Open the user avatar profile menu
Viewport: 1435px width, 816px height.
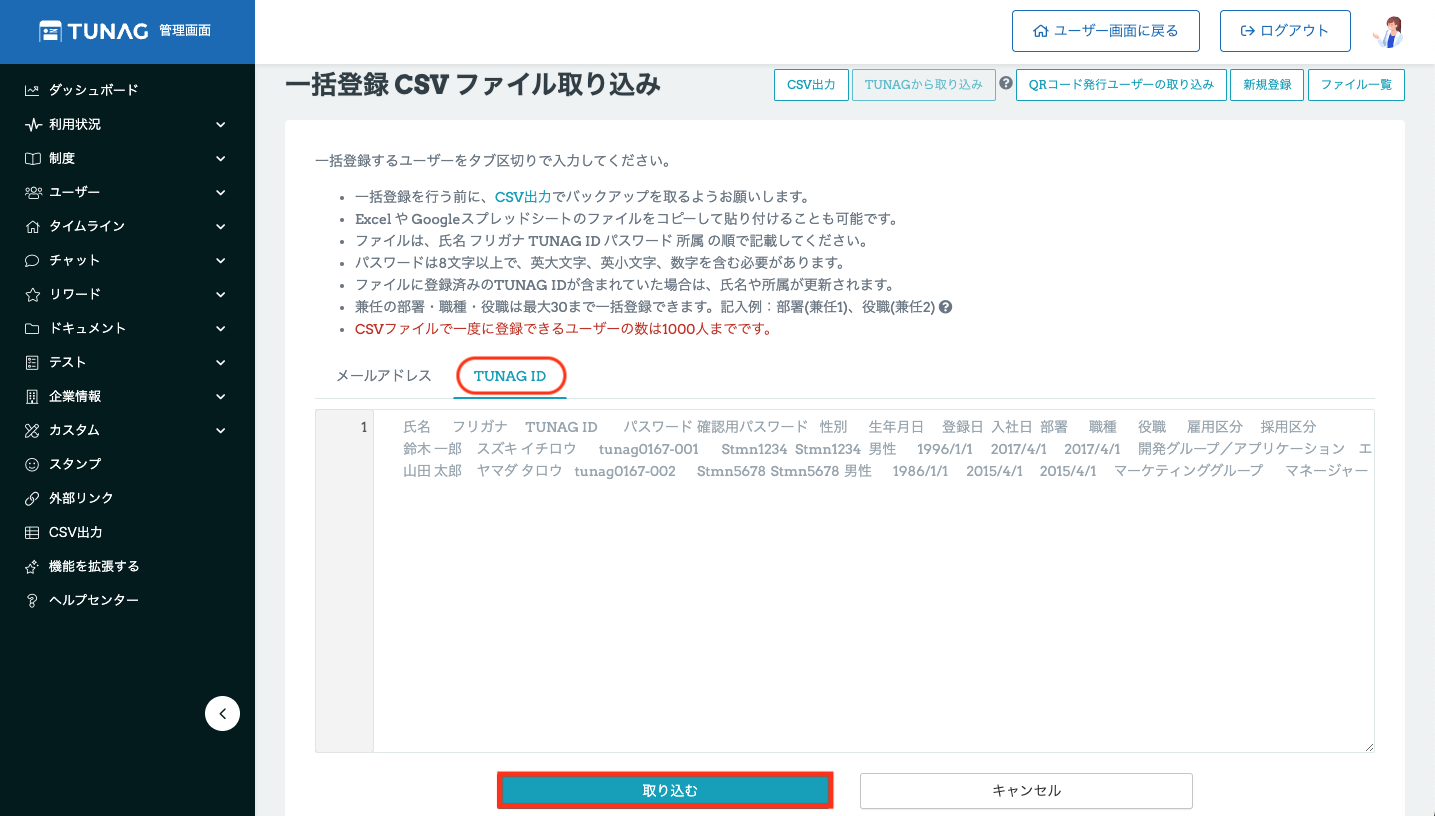coord(1389,31)
